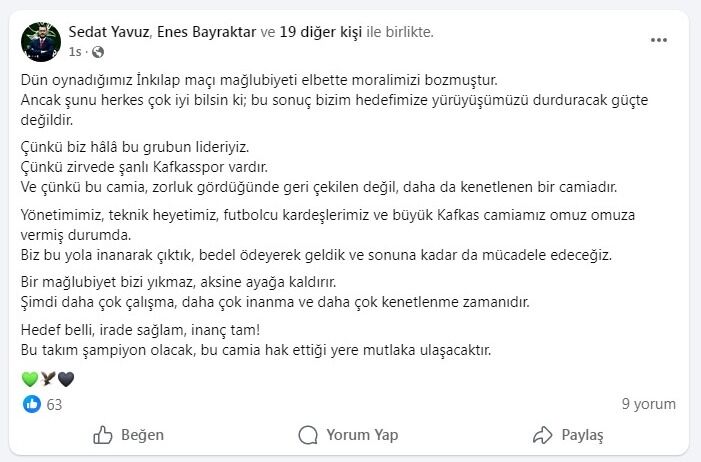Click the Yorum Yap speech bubble icon
Screen dimensions: 701x462
coord(310,434)
